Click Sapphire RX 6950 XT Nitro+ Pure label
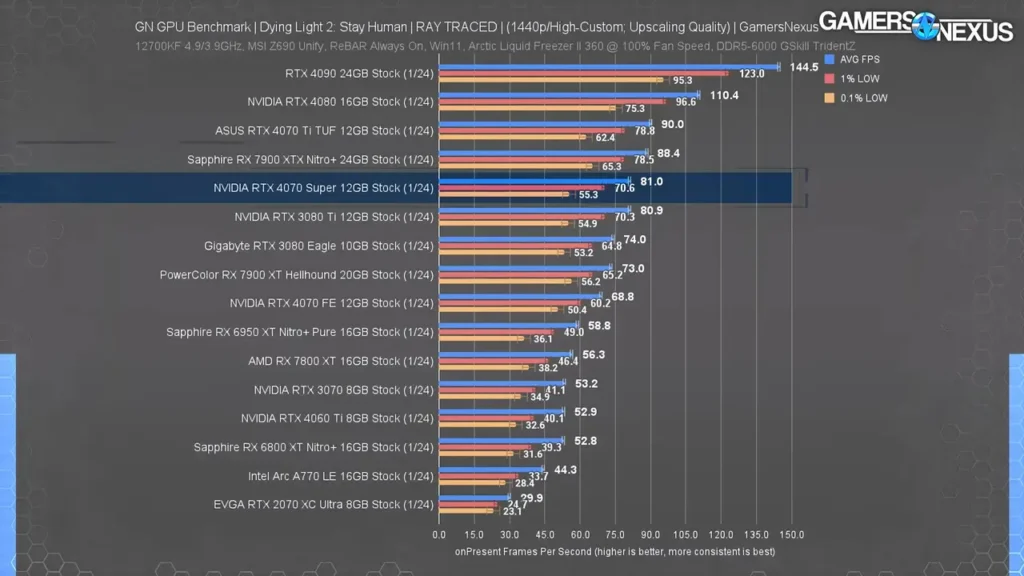 [300, 332]
